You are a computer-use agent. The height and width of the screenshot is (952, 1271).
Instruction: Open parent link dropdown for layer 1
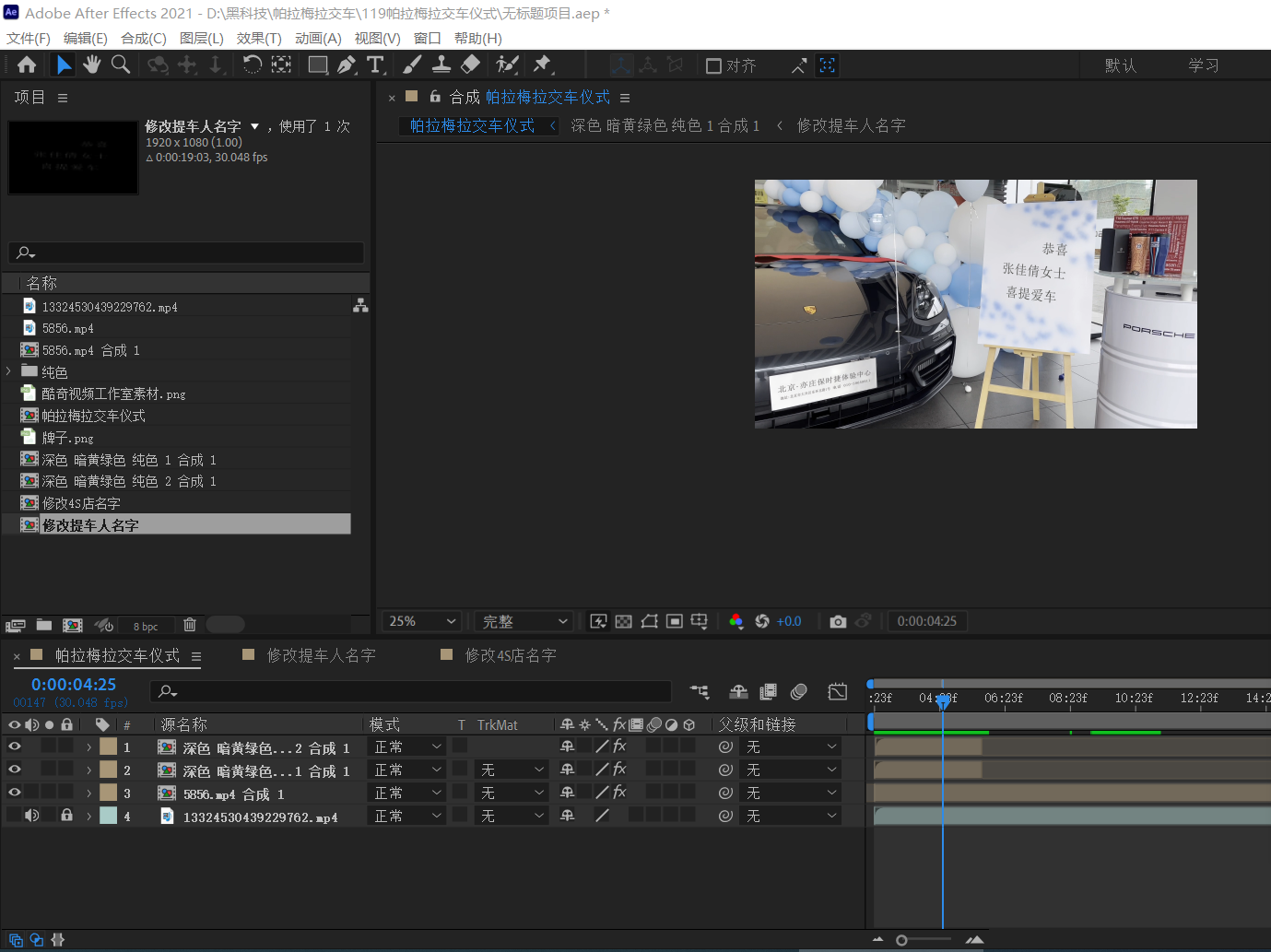(790, 746)
